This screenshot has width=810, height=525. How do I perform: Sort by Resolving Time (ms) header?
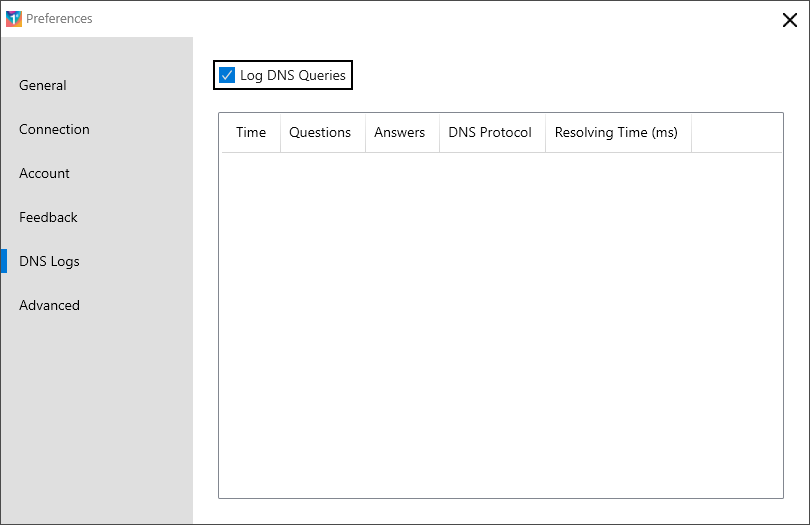pos(618,133)
